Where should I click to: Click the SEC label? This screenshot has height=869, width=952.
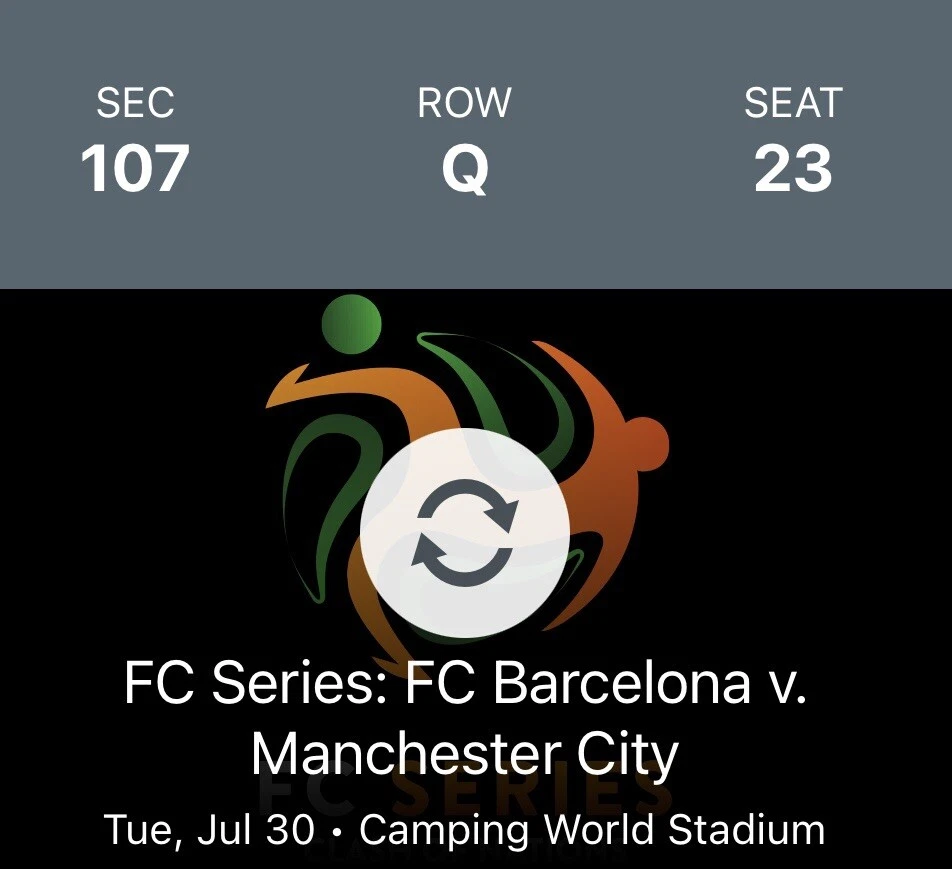[x=135, y=103]
